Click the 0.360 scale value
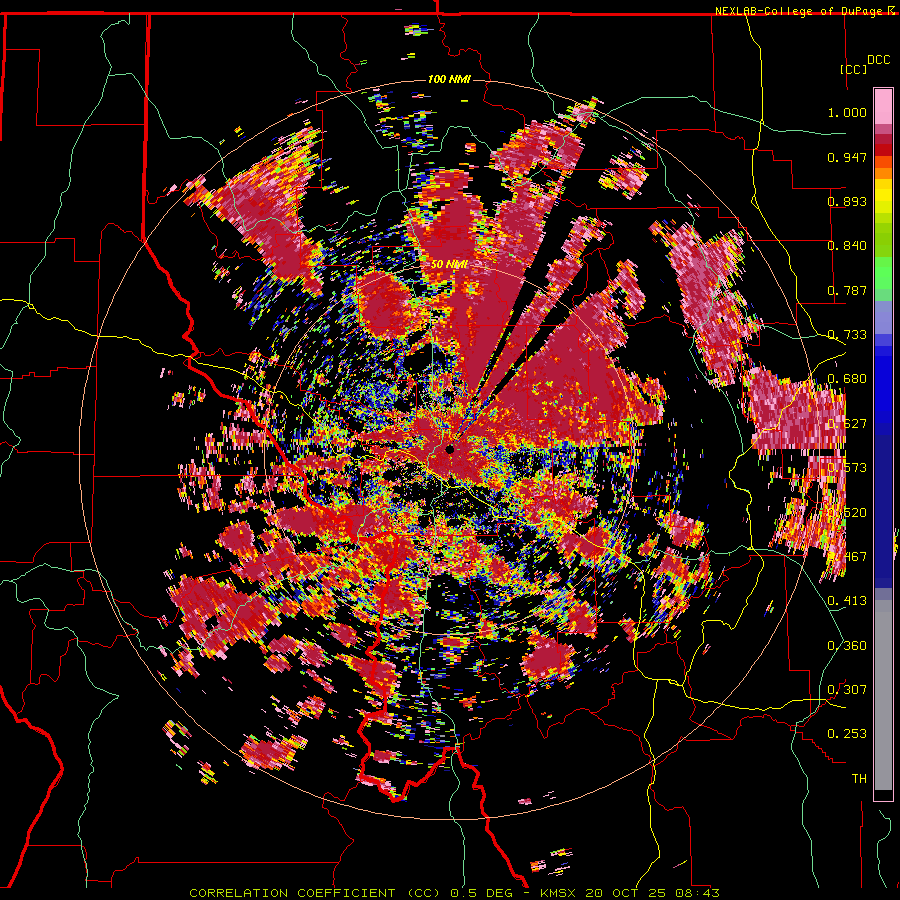Screen dimensions: 900x900 coord(847,645)
